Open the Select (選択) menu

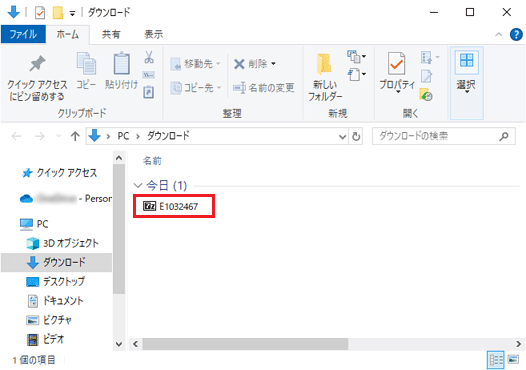tap(466, 83)
